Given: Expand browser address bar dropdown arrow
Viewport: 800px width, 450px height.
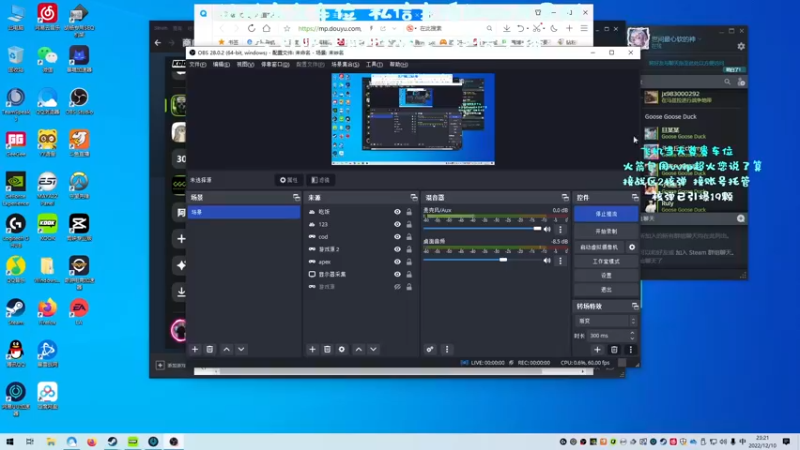Looking at the screenshot, I should coord(394,29).
